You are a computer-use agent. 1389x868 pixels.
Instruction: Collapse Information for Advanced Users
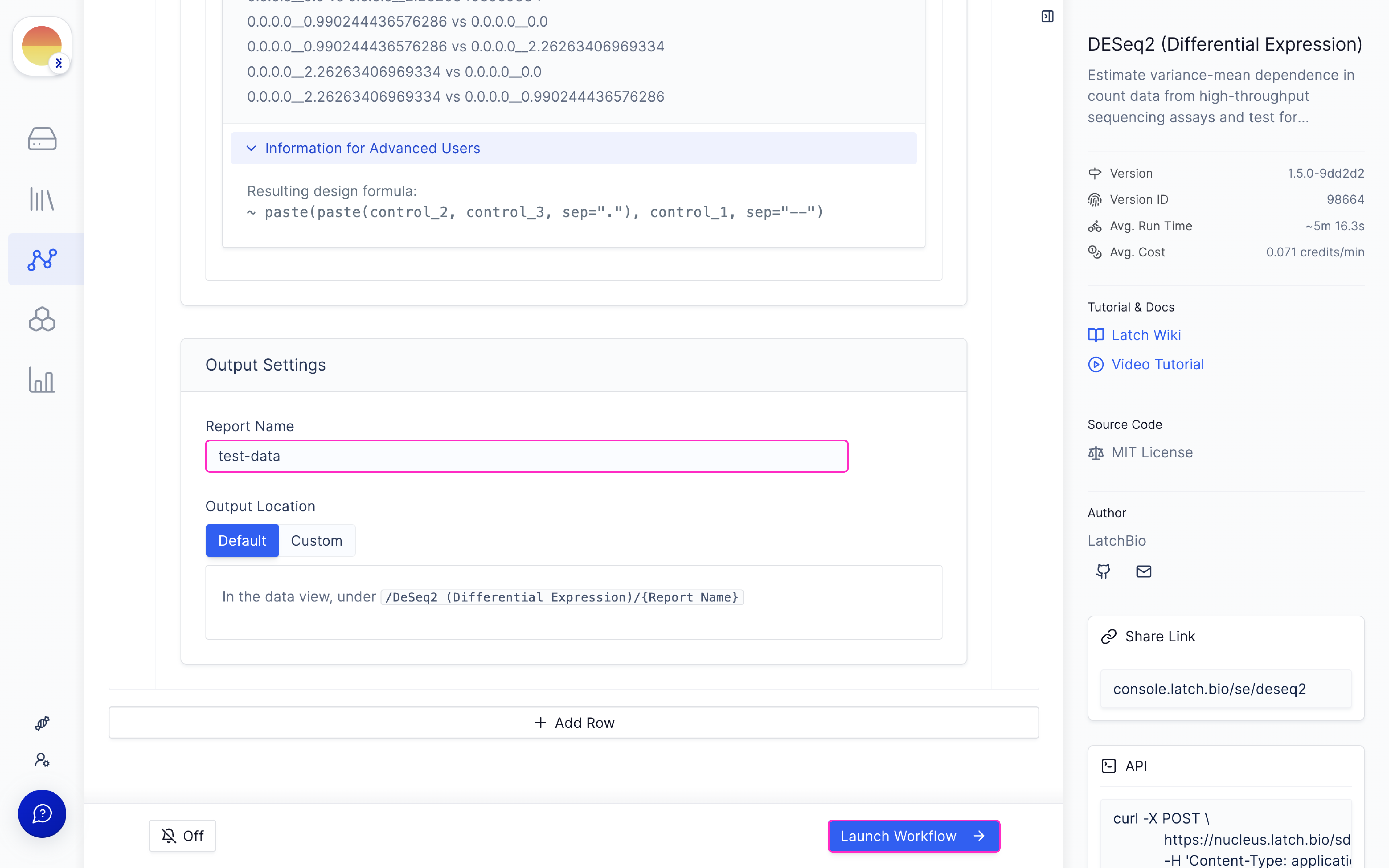573,148
